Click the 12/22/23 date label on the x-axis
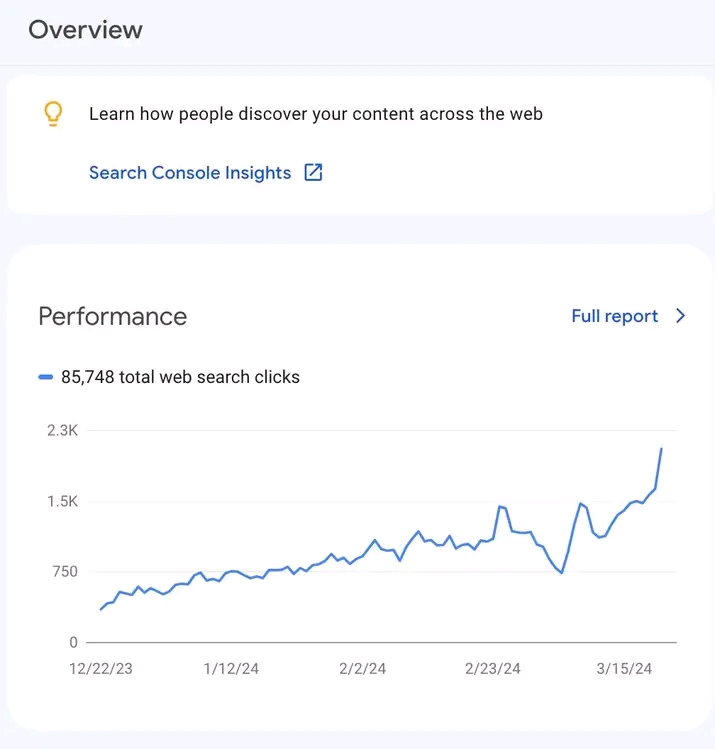715x749 pixels. pos(100,669)
